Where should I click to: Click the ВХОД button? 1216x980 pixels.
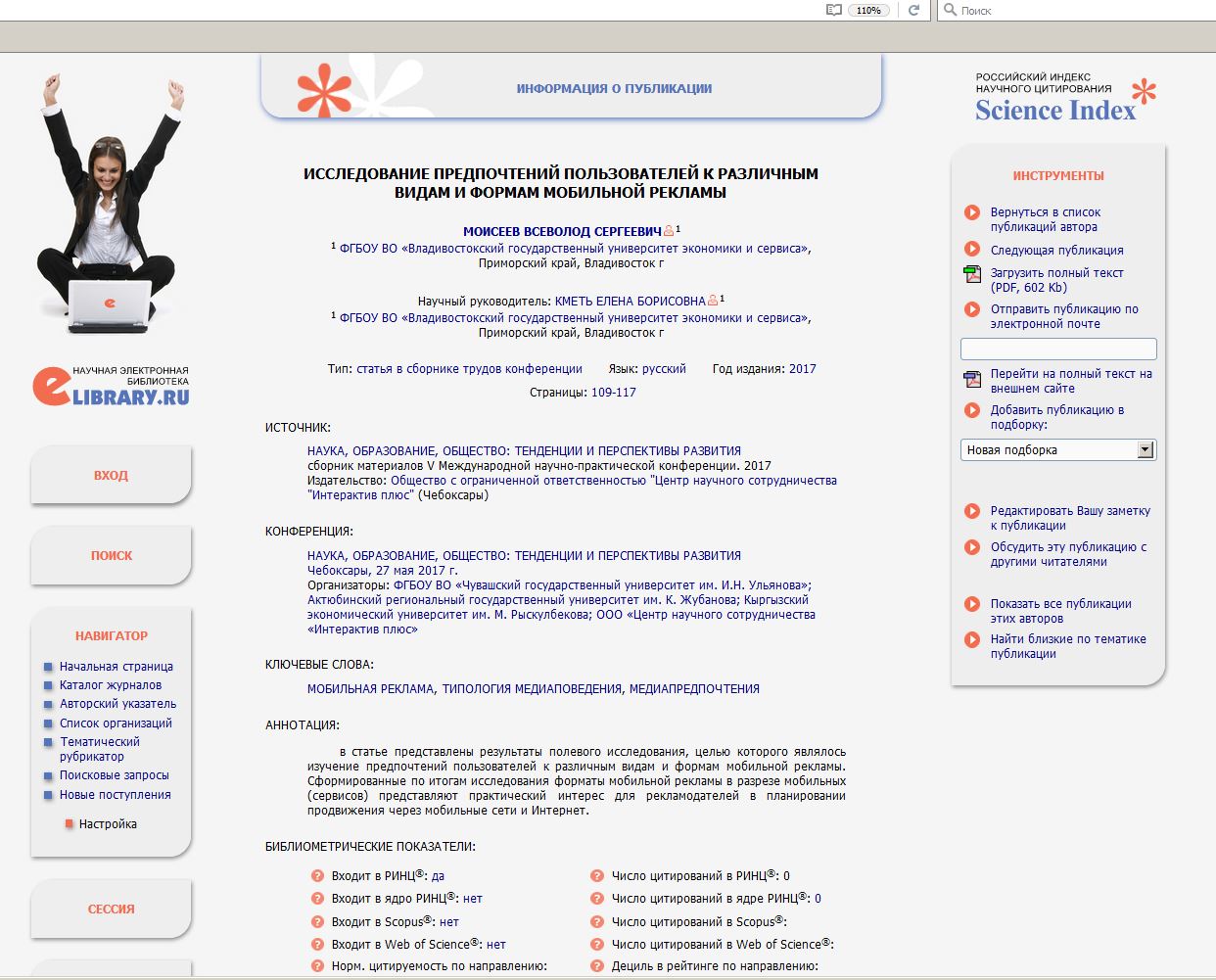(111, 476)
